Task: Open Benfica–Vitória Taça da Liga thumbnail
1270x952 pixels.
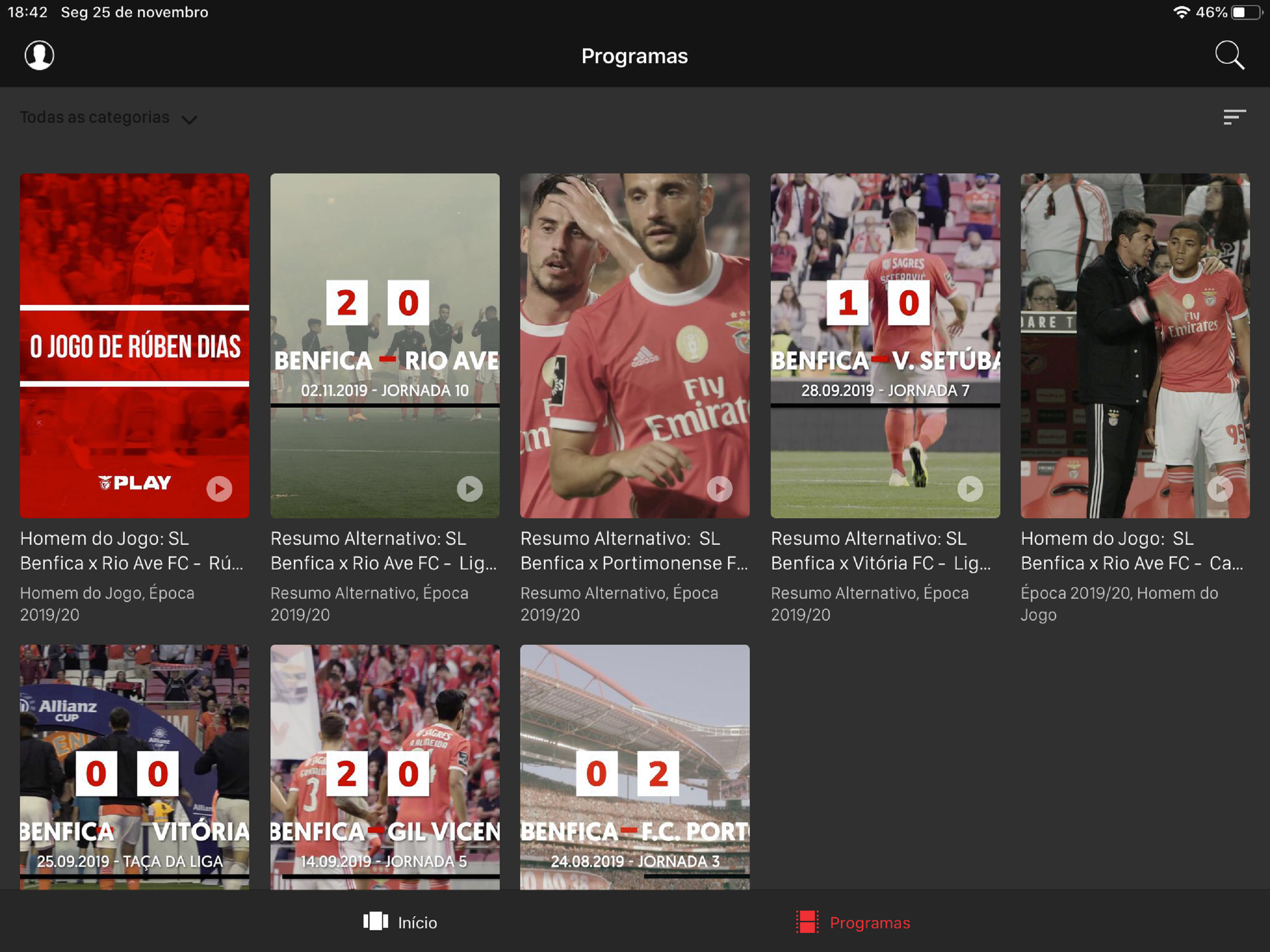Action: click(134, 767)
